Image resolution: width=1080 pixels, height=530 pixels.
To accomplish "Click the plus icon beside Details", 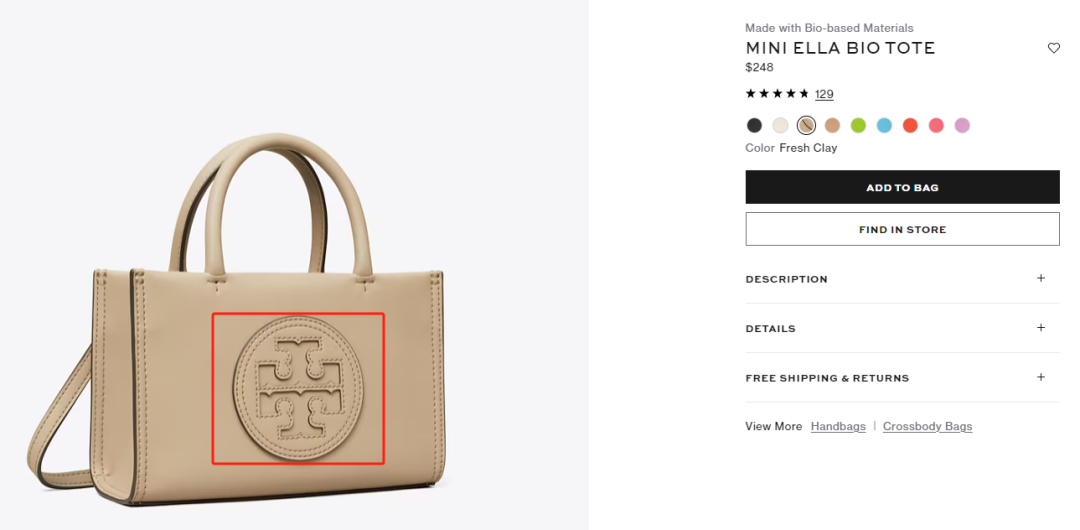I will click(x=1040, y=328).
